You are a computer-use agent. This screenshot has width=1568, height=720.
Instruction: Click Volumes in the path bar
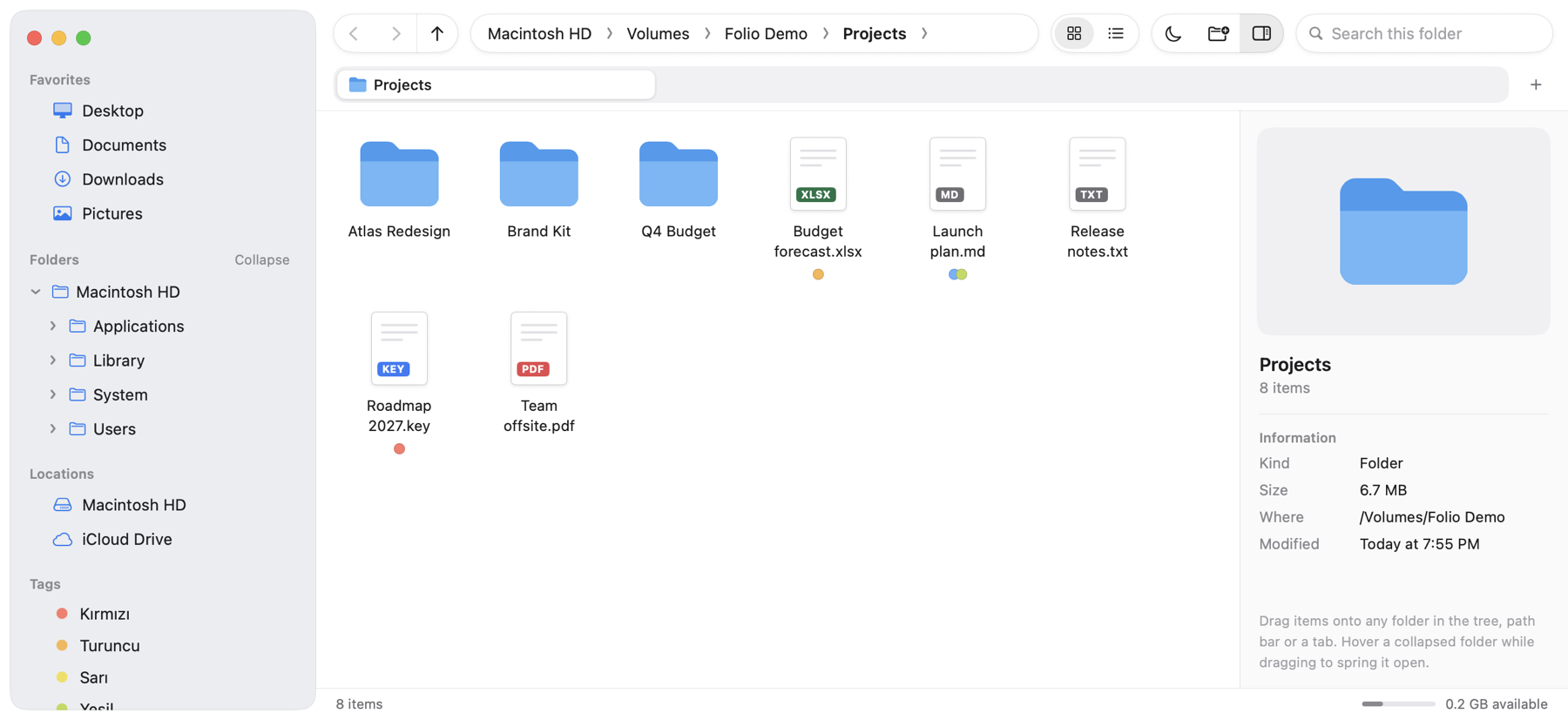coord(658,34)
